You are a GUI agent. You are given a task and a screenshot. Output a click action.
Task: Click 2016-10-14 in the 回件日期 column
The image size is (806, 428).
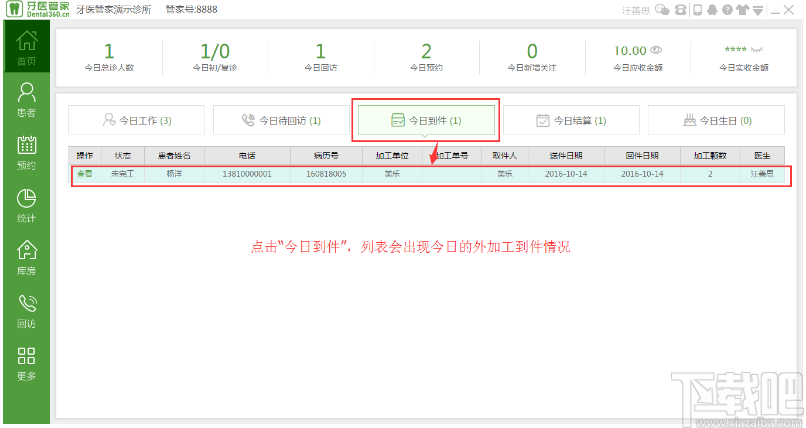[x=642, y=174]
